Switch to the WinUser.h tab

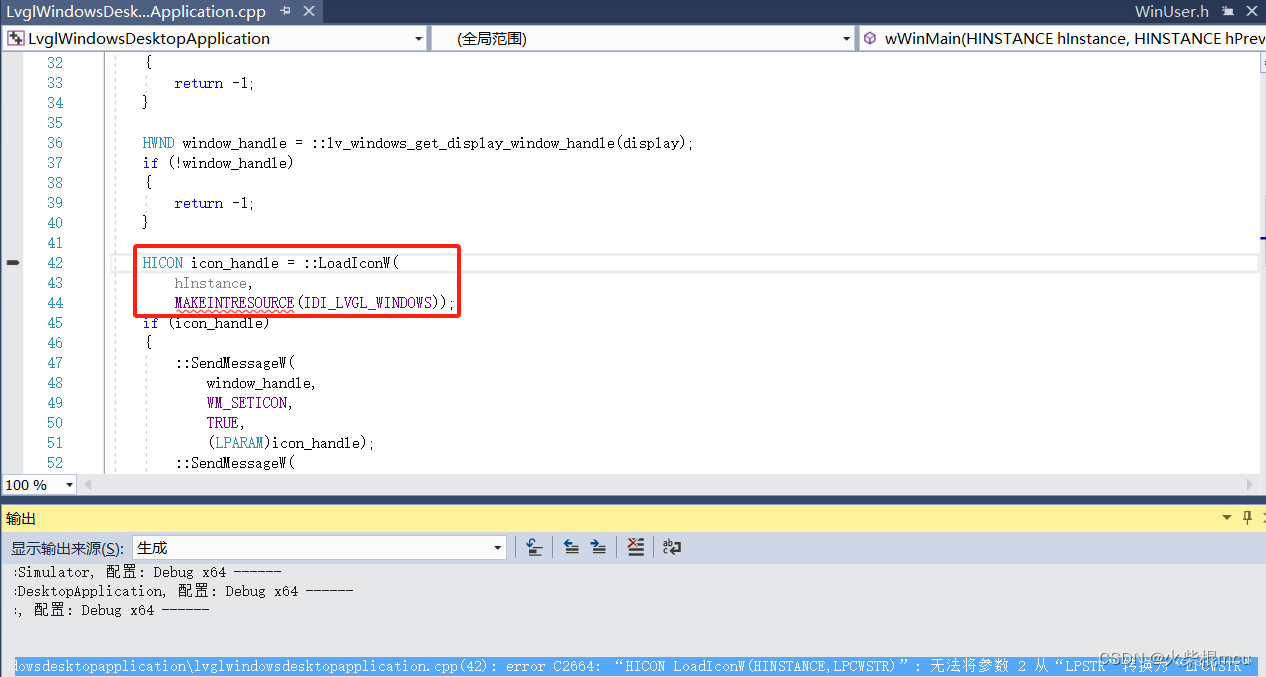(x=1171, y=11)
